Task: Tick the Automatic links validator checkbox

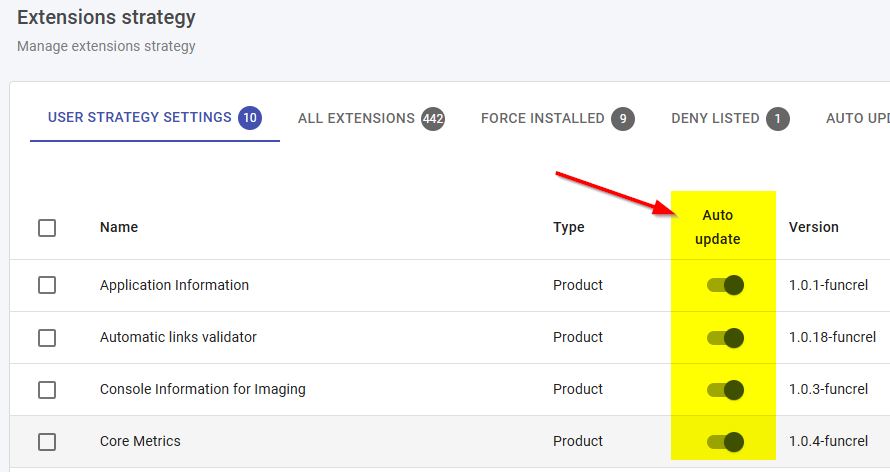Action: point(47,337)
